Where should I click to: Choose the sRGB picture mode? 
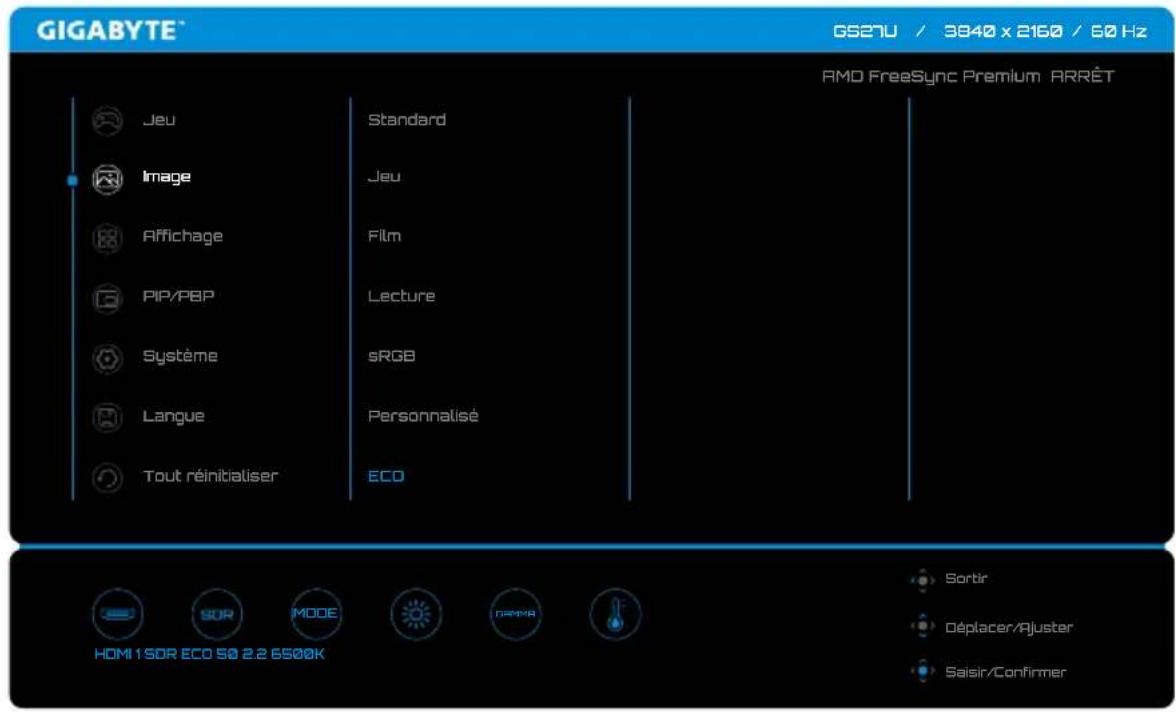click(x=391, y=356)
